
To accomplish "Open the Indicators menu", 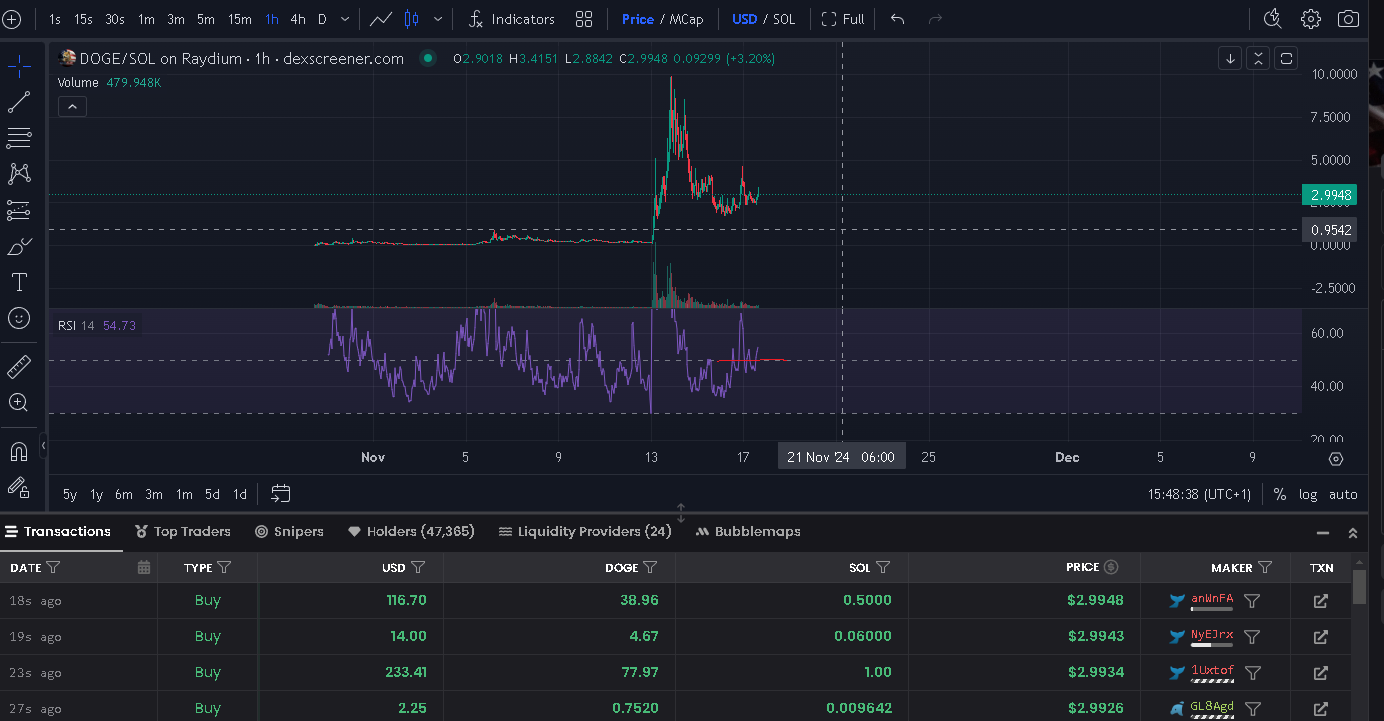I will coord(511,19).
